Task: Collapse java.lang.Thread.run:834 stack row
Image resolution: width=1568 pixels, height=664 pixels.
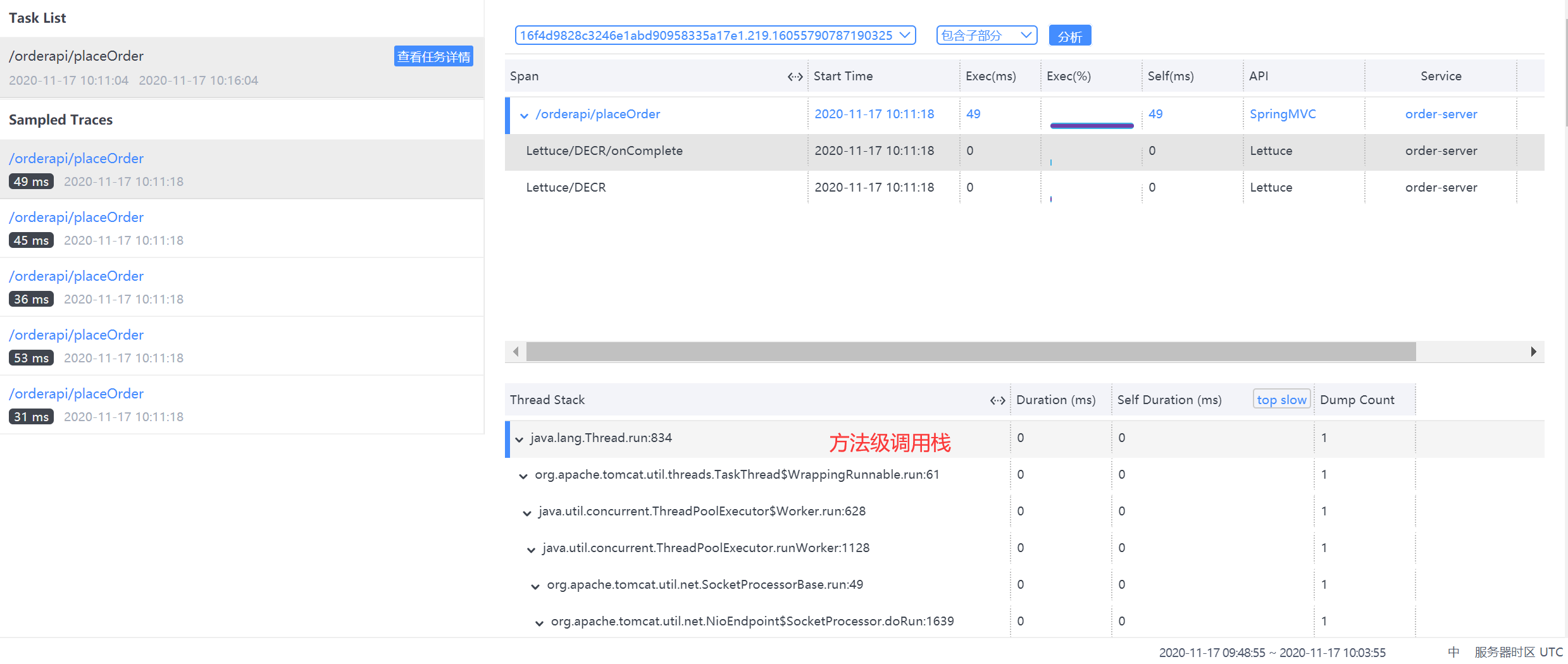Action: coord(519,439)
